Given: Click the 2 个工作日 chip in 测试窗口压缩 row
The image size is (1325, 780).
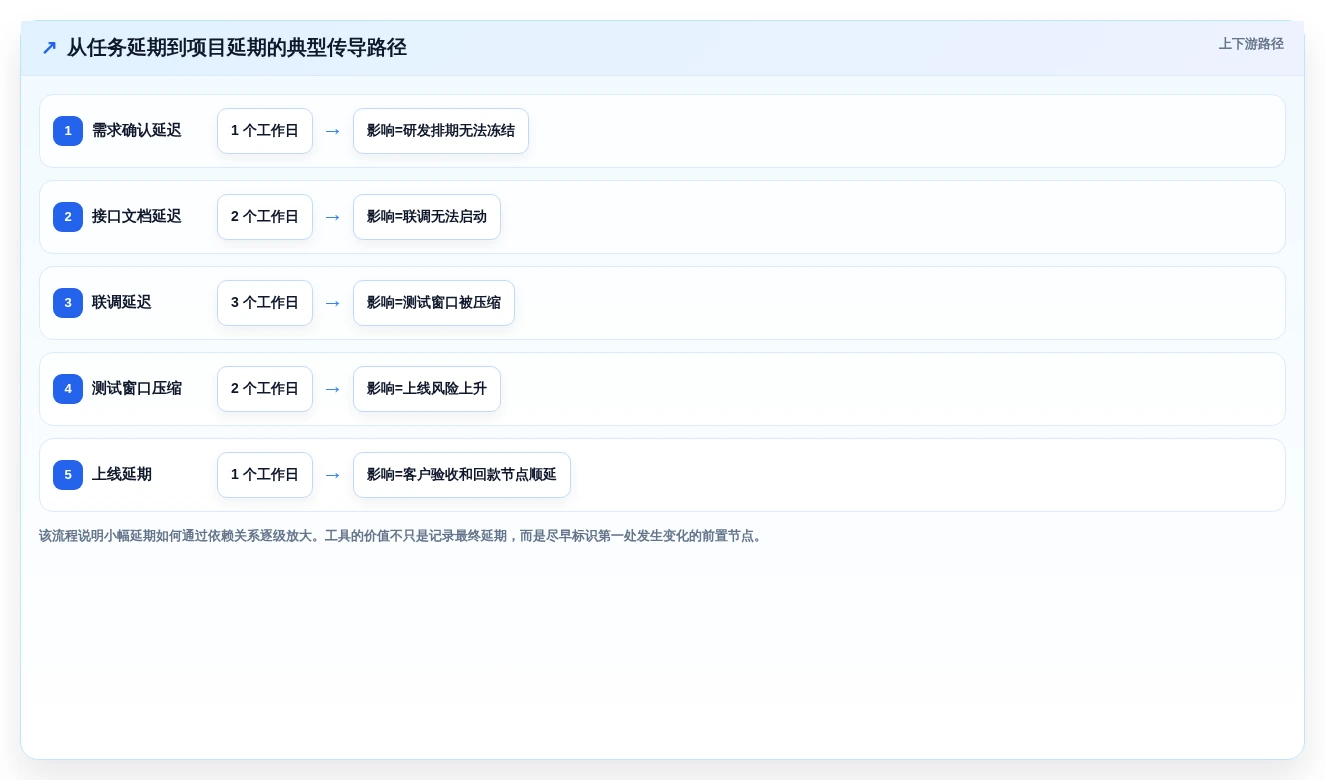Looking at the screenshot, I should tap(265, 389).
